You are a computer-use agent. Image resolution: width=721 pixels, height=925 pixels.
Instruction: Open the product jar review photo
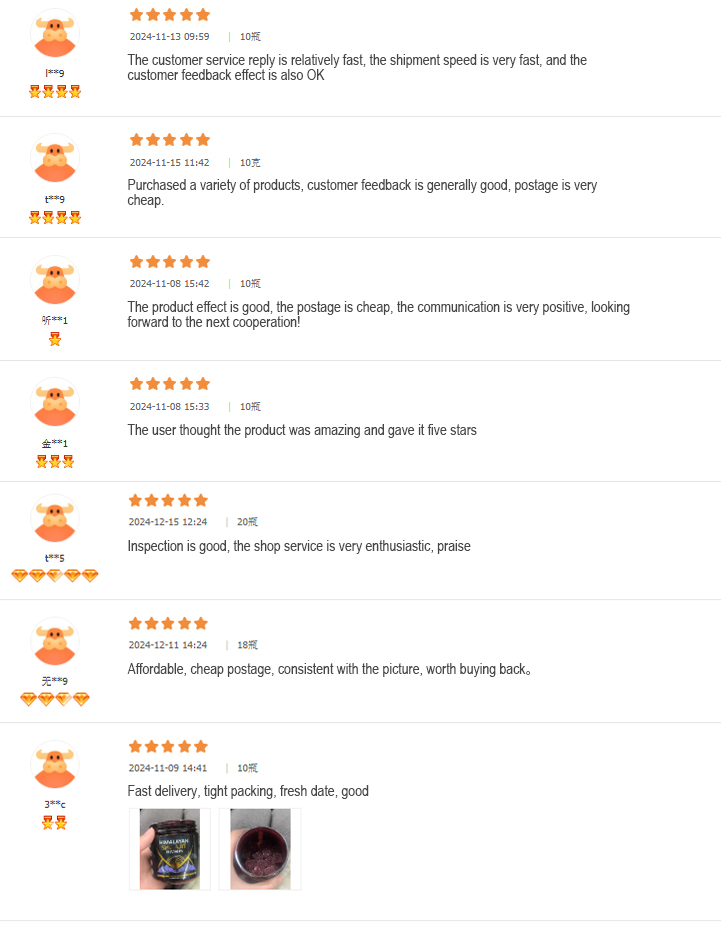(169, 849)
